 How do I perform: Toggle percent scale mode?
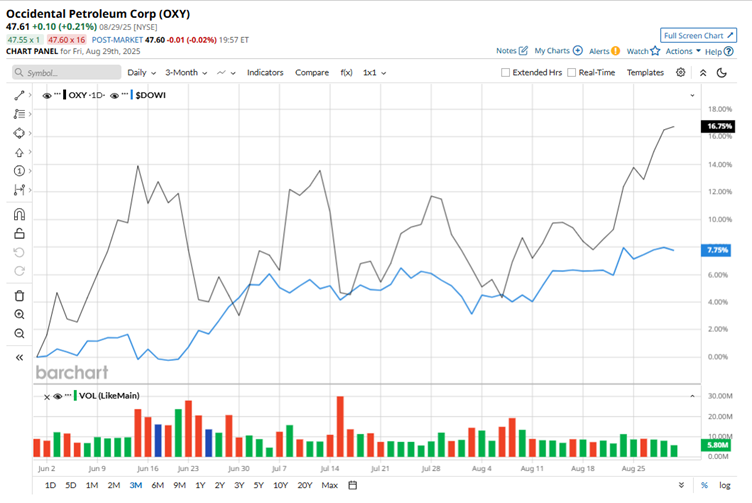click(x=704, y=485)
